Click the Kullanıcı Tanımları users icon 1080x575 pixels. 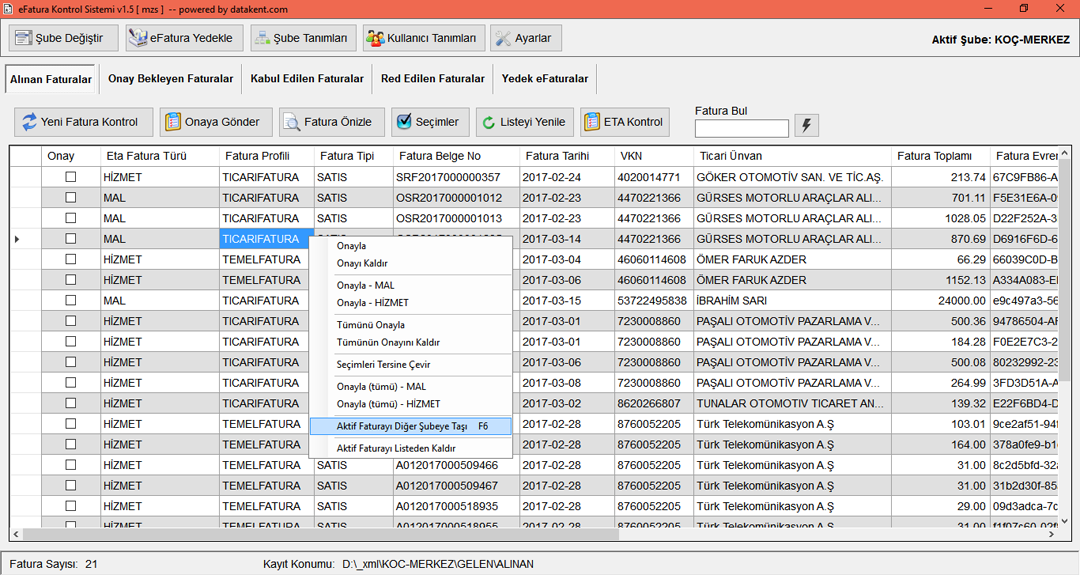point(375,38)
